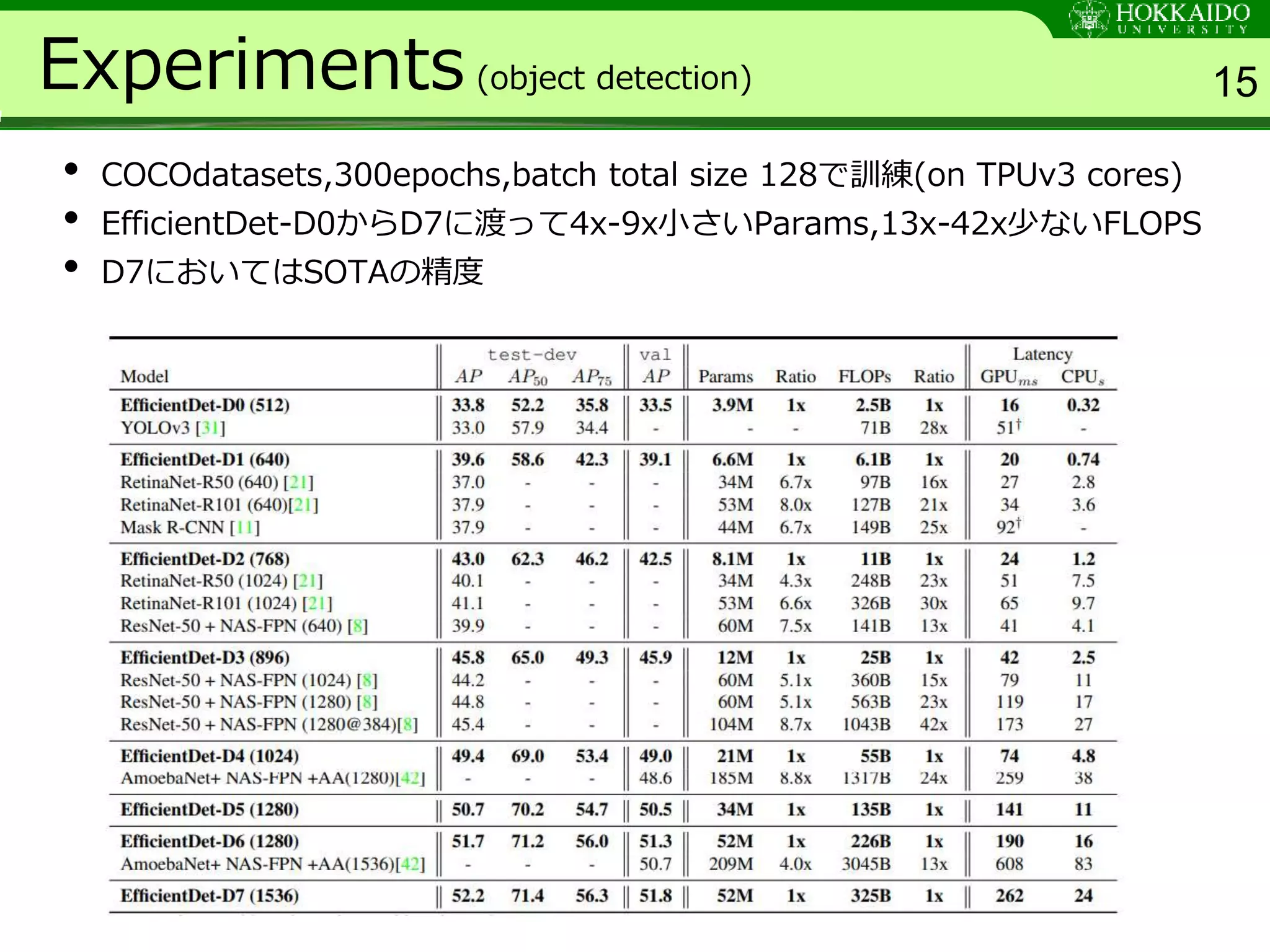Click 'ResNet-50 + NAS-FPN (1024) [8]' row
The height and width of the screenshot is (952, 1270).
coord(249,681)
